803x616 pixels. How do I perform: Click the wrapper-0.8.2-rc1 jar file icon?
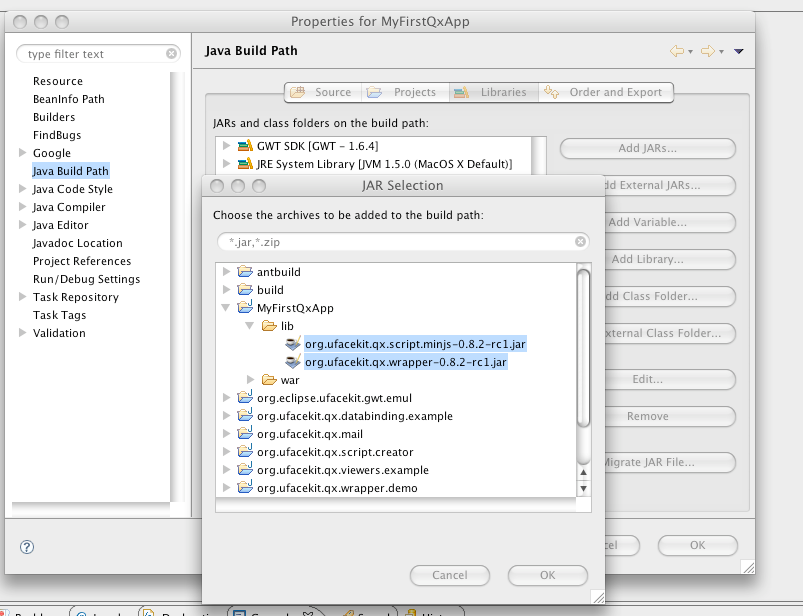pos(293,362)
